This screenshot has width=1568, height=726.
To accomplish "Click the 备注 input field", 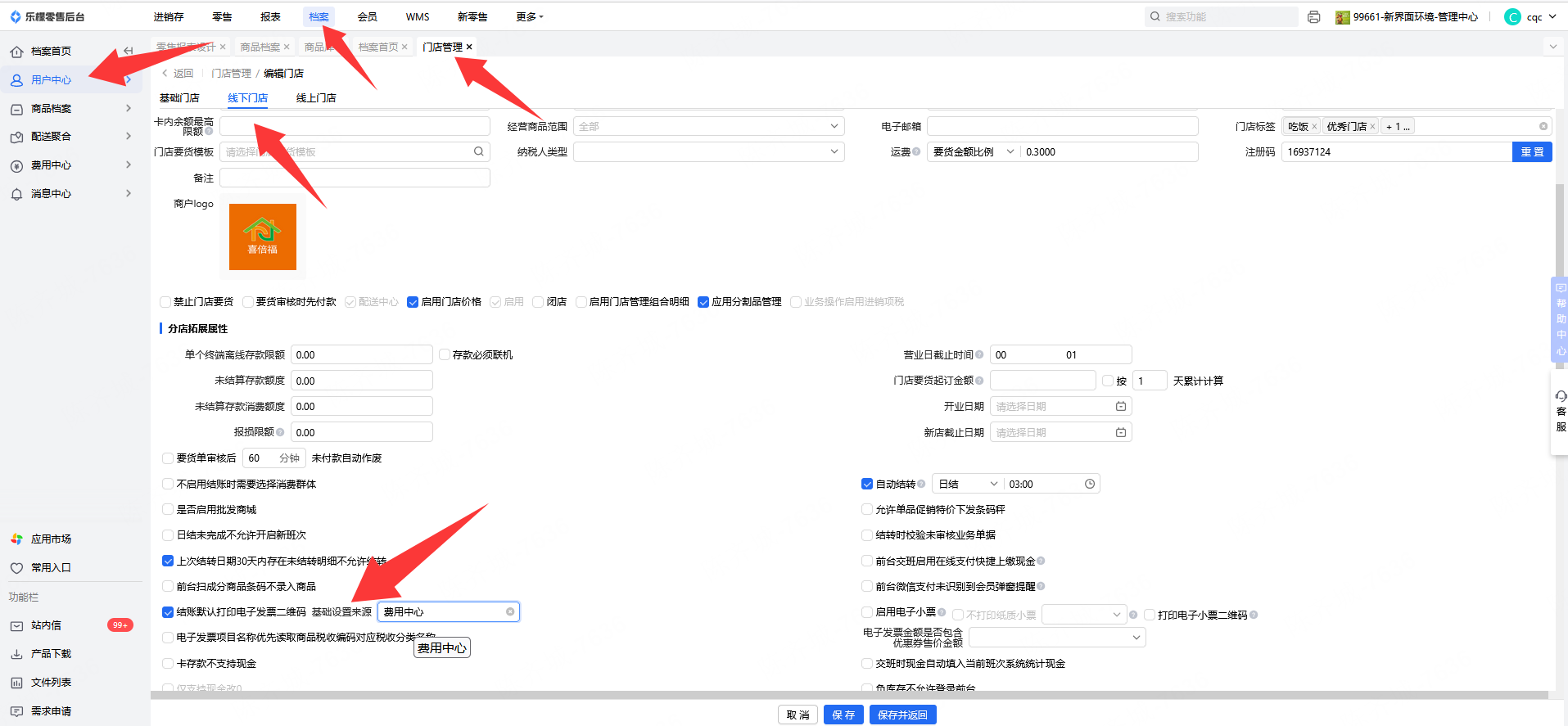I will pyautogui.click(x=355, y=178).
